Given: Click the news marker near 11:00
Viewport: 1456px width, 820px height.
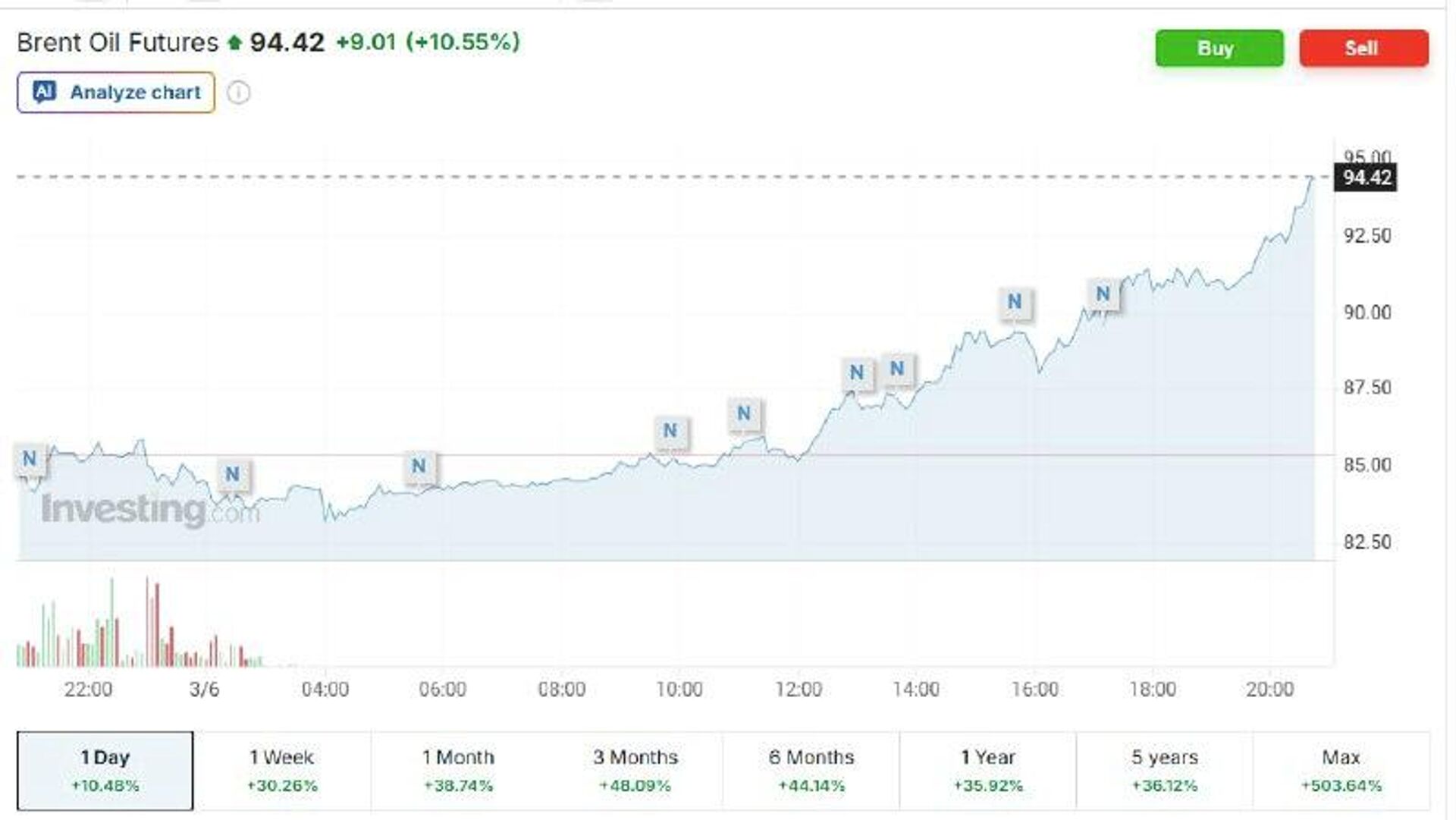Looking at the screenshot, I should tap(744, 413).
